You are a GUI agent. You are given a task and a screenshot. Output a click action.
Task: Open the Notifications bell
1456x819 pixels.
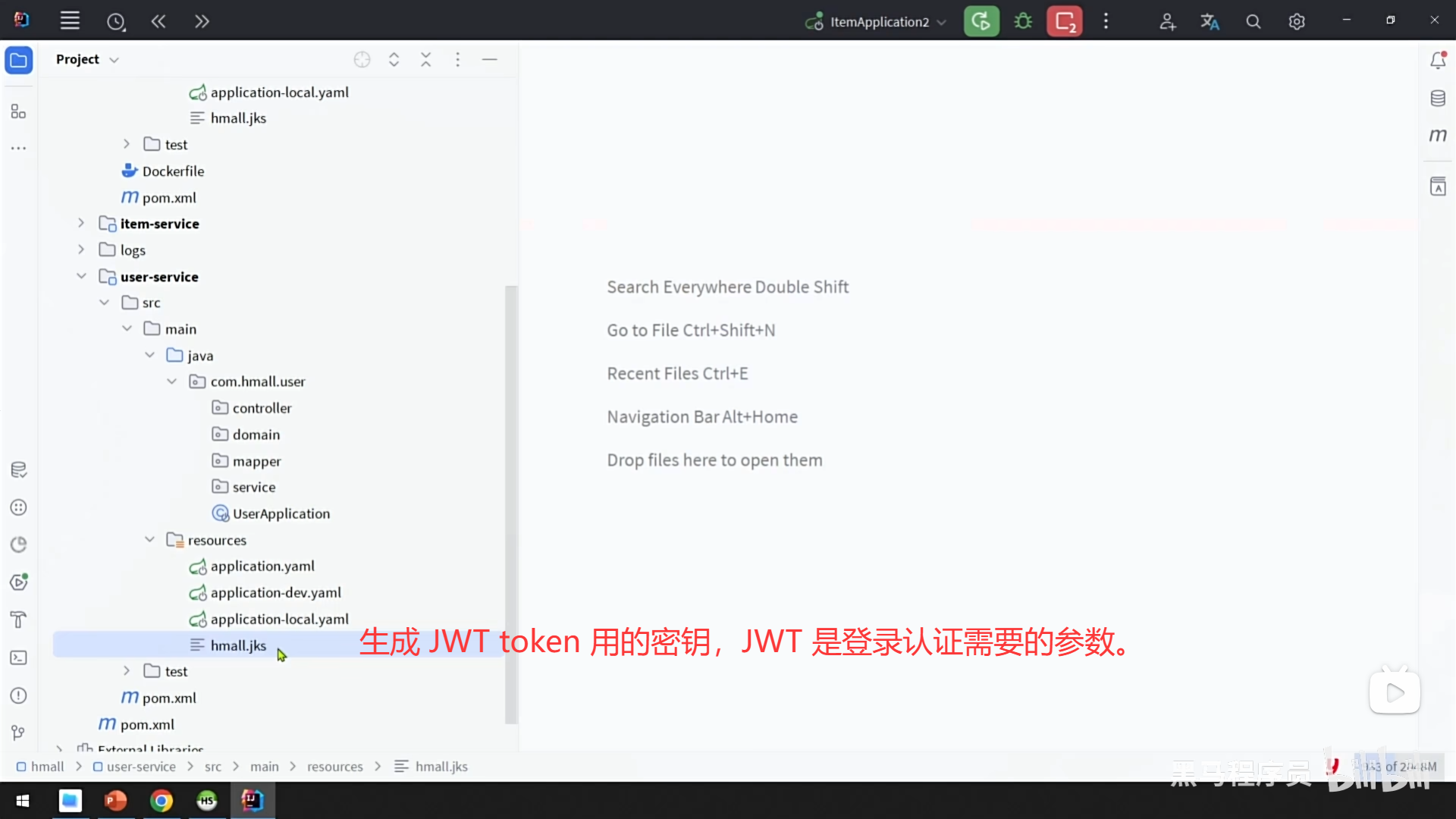(1438, 59)
